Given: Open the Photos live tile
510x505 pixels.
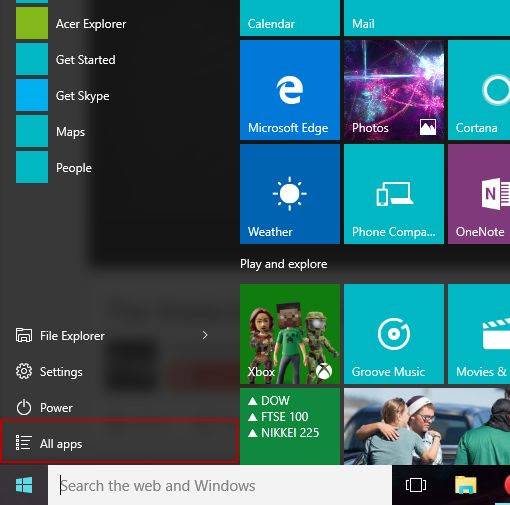Looking at the screenshot, I should tap(394, 90).
